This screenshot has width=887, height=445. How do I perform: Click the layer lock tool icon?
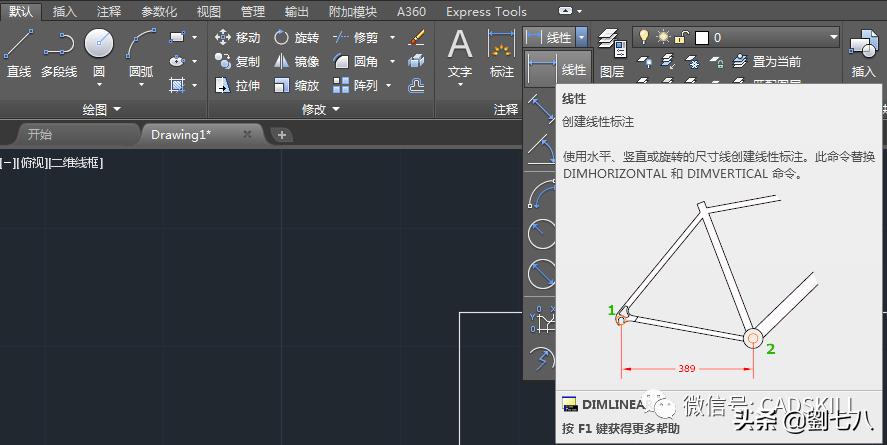(716, 62)
